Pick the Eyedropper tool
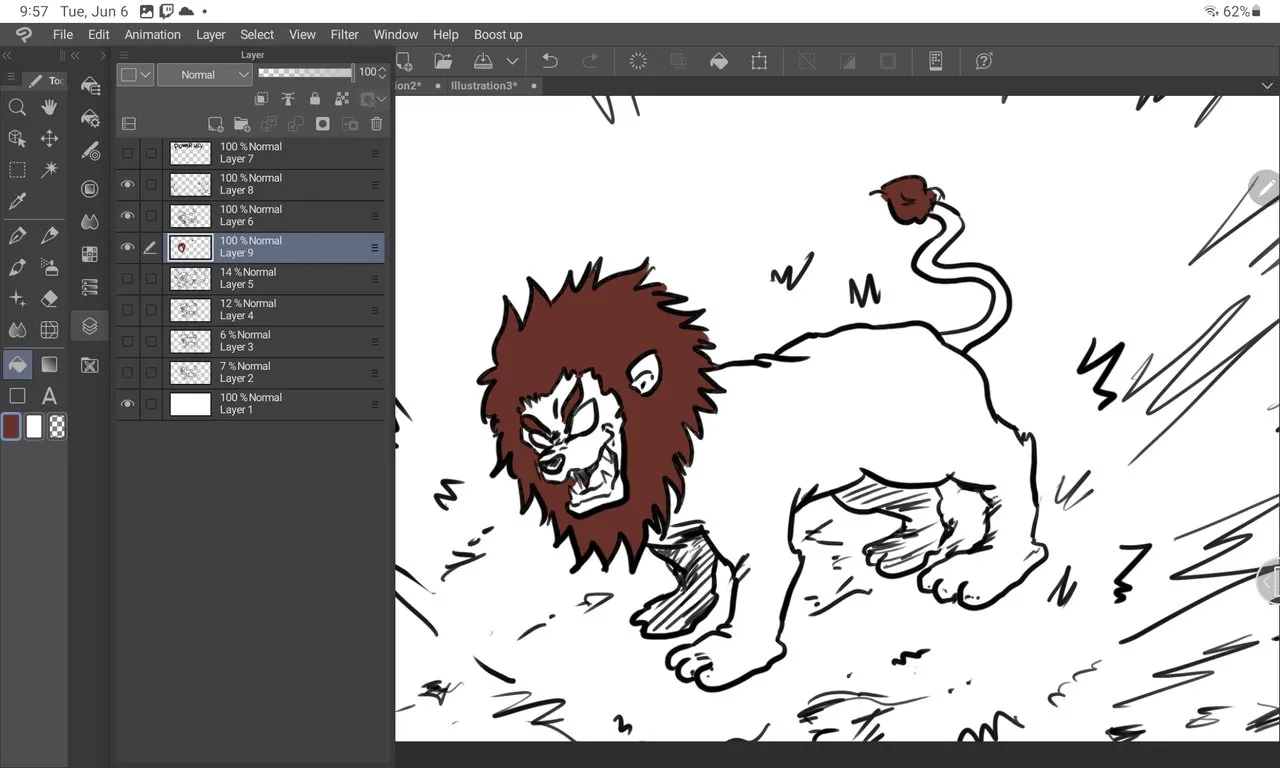Screen dimensions: 1280x768 (17, 202)
